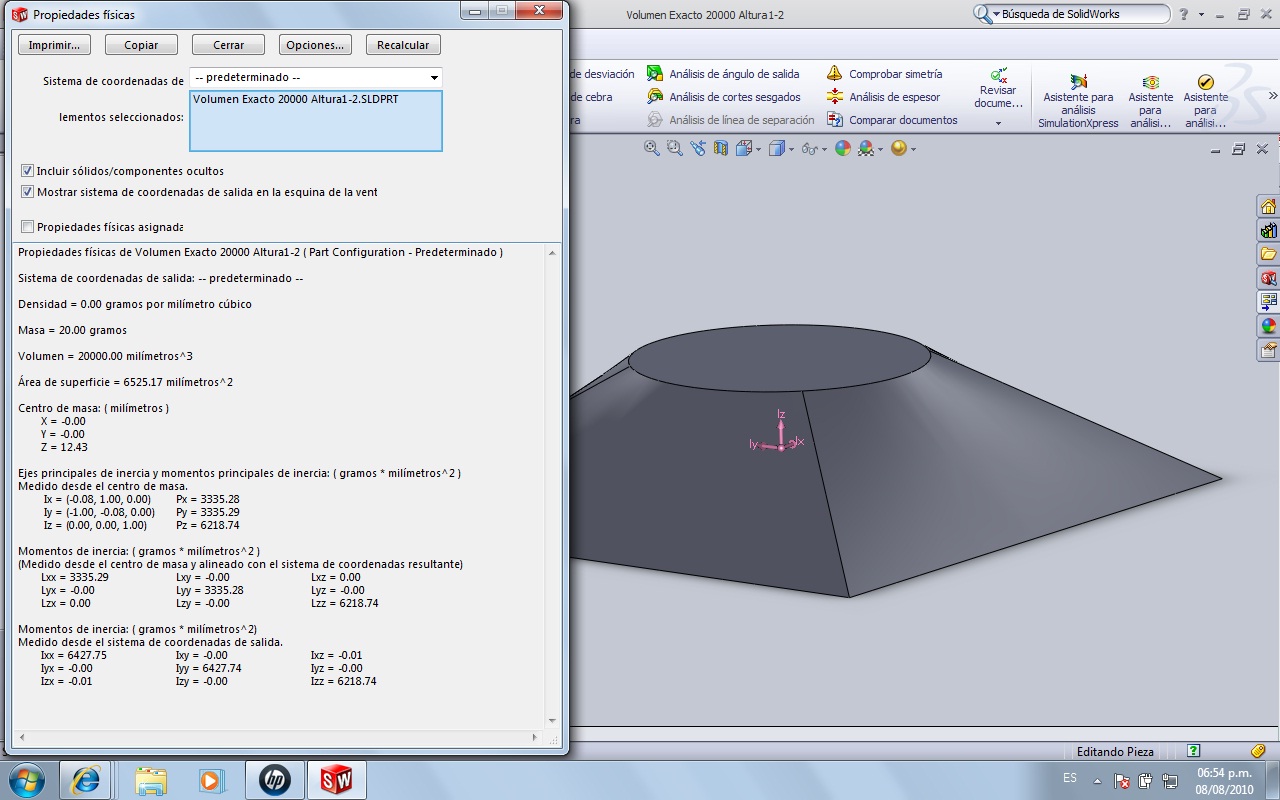Open Help dropdown arrow beside question mark

pyautogui.click(x=1201, y=14)
